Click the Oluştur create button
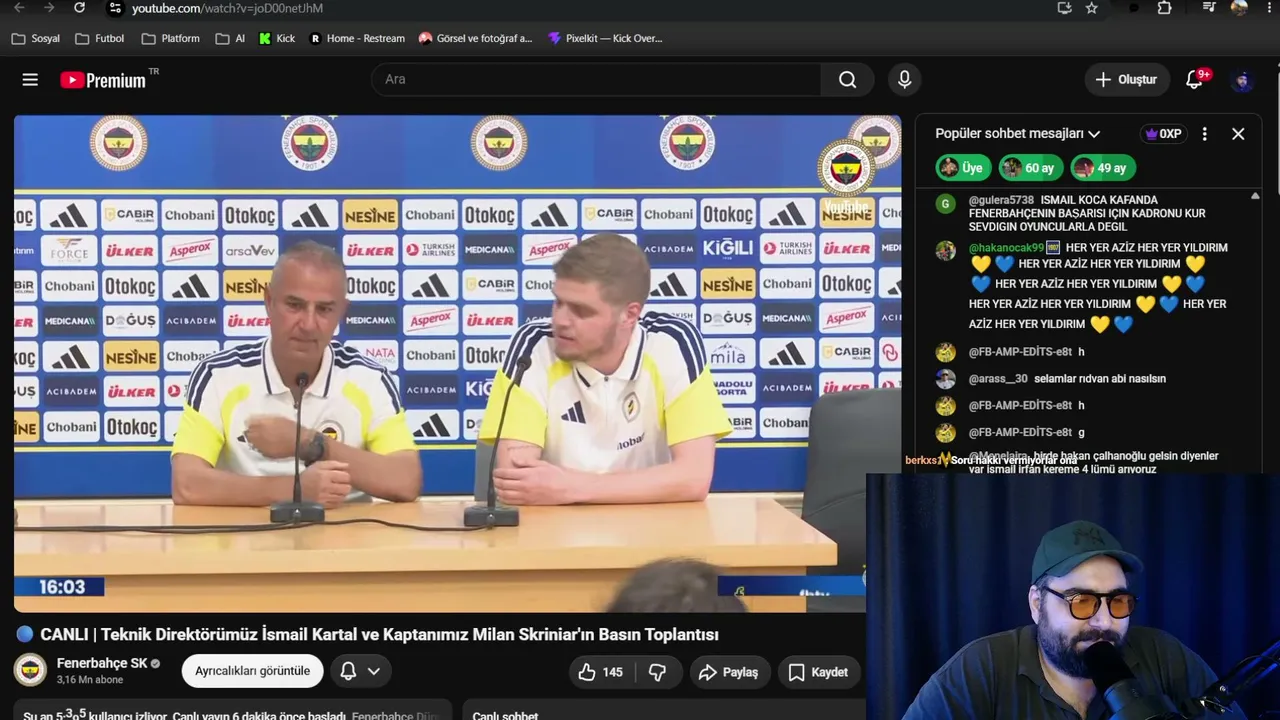This screenshot has width=1280, height=720. pyautogui.click(x=1127, y=79)
